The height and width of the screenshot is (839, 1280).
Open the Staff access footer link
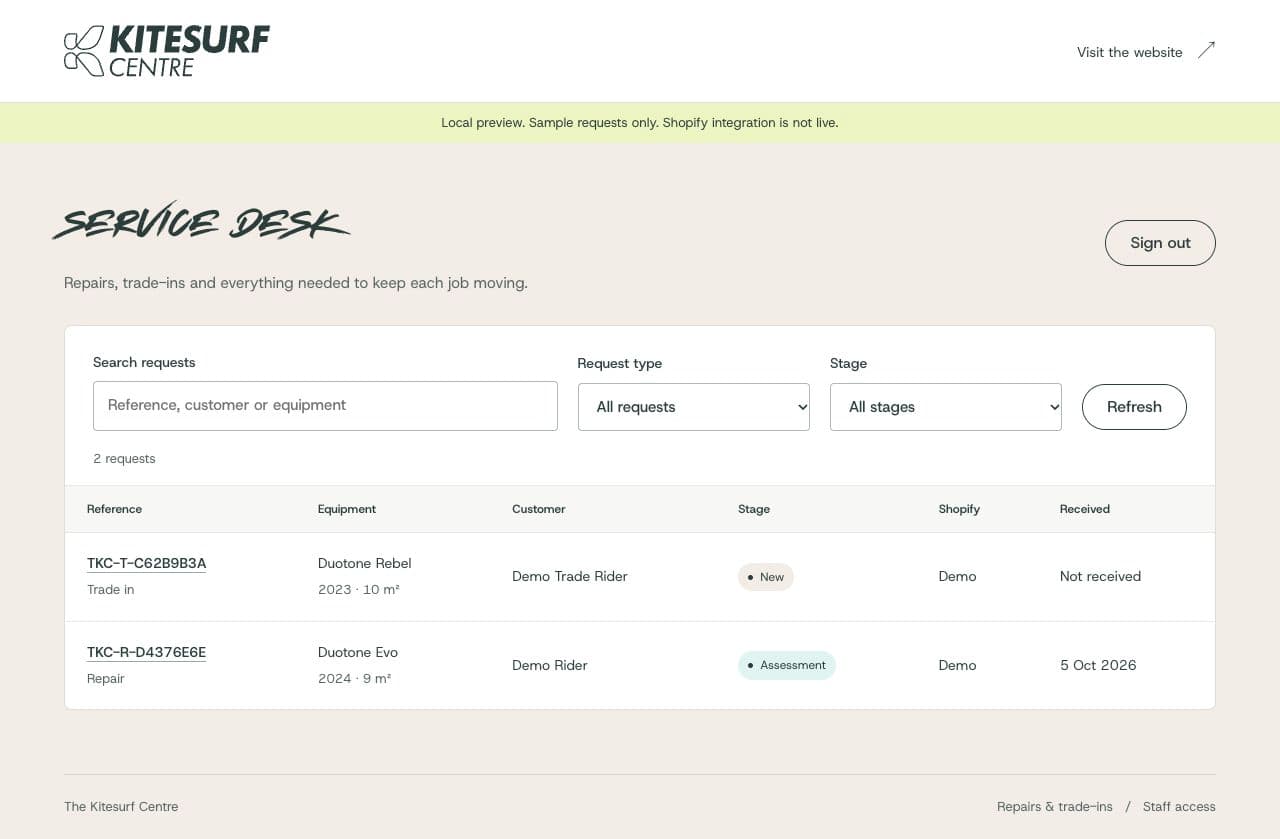coord(1179,806)
